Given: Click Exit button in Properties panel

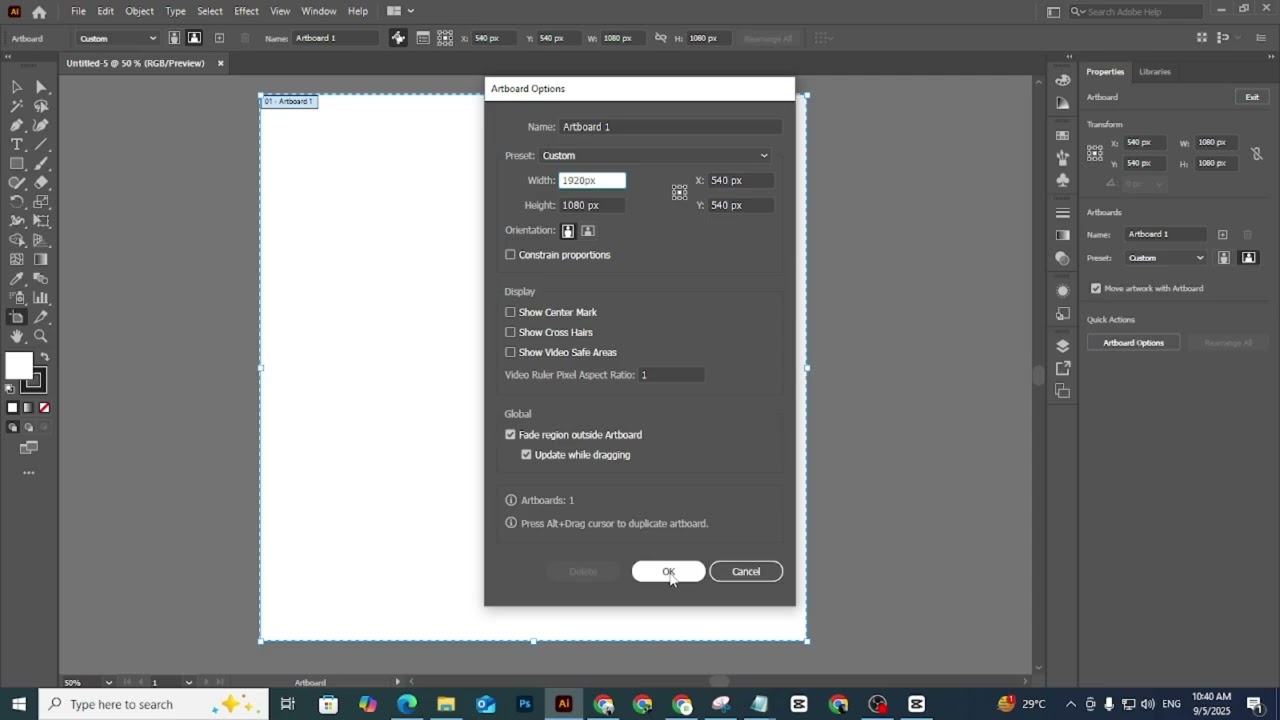Looking at the screenshot, I should tap(1252, 97).
